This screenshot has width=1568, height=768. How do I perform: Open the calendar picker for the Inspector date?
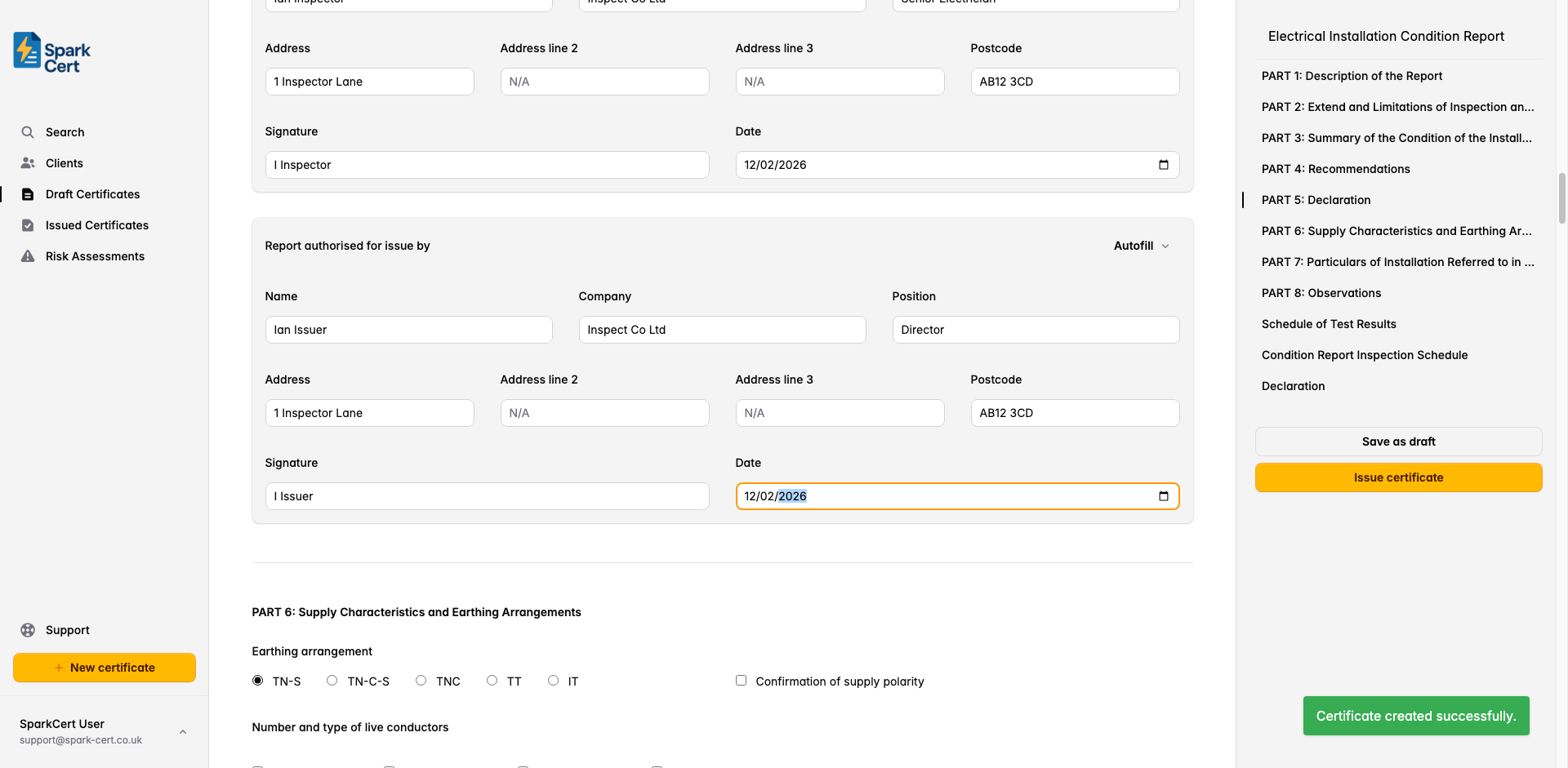click(x=1163, y=164)
